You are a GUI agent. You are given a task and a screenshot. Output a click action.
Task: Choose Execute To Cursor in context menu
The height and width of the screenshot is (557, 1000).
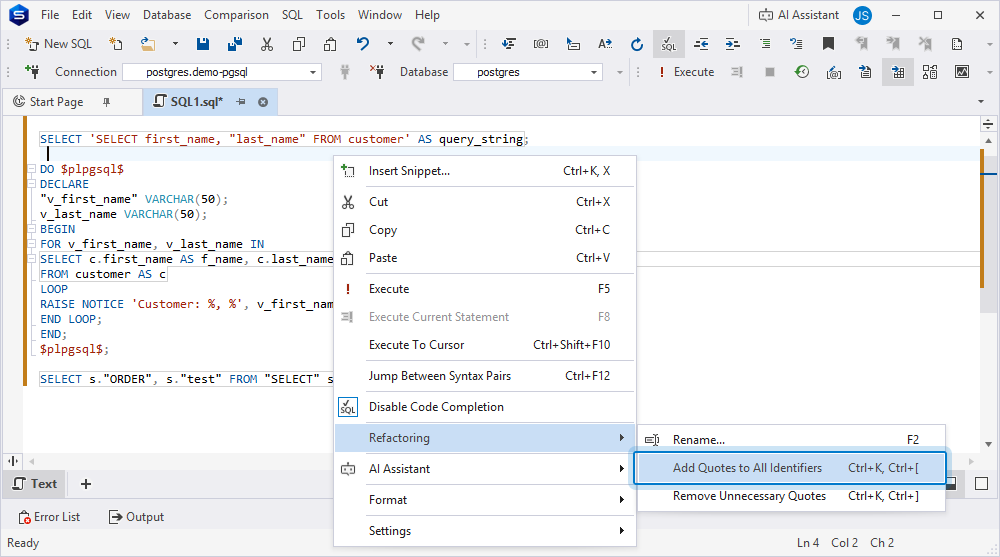485,345
